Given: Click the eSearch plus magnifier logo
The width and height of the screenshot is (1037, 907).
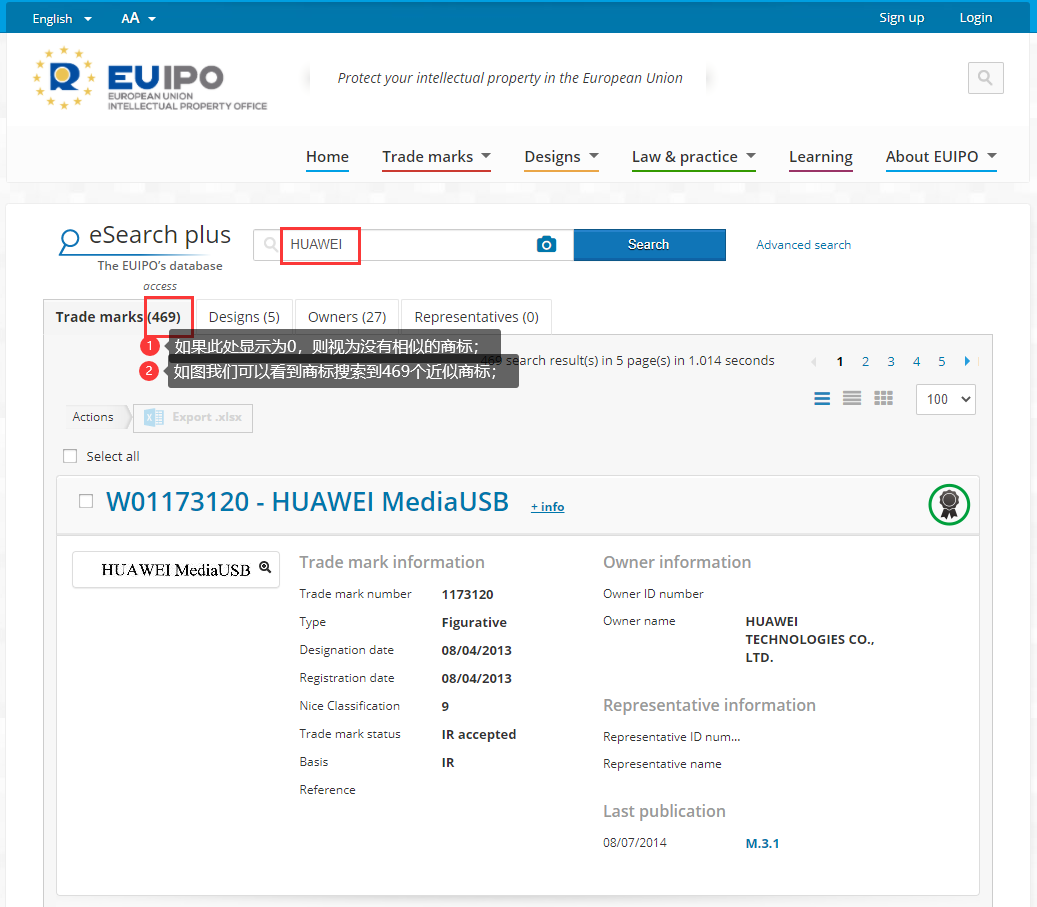Looking at the screenshot, I should pyautogui.click(x=69, y=242).
